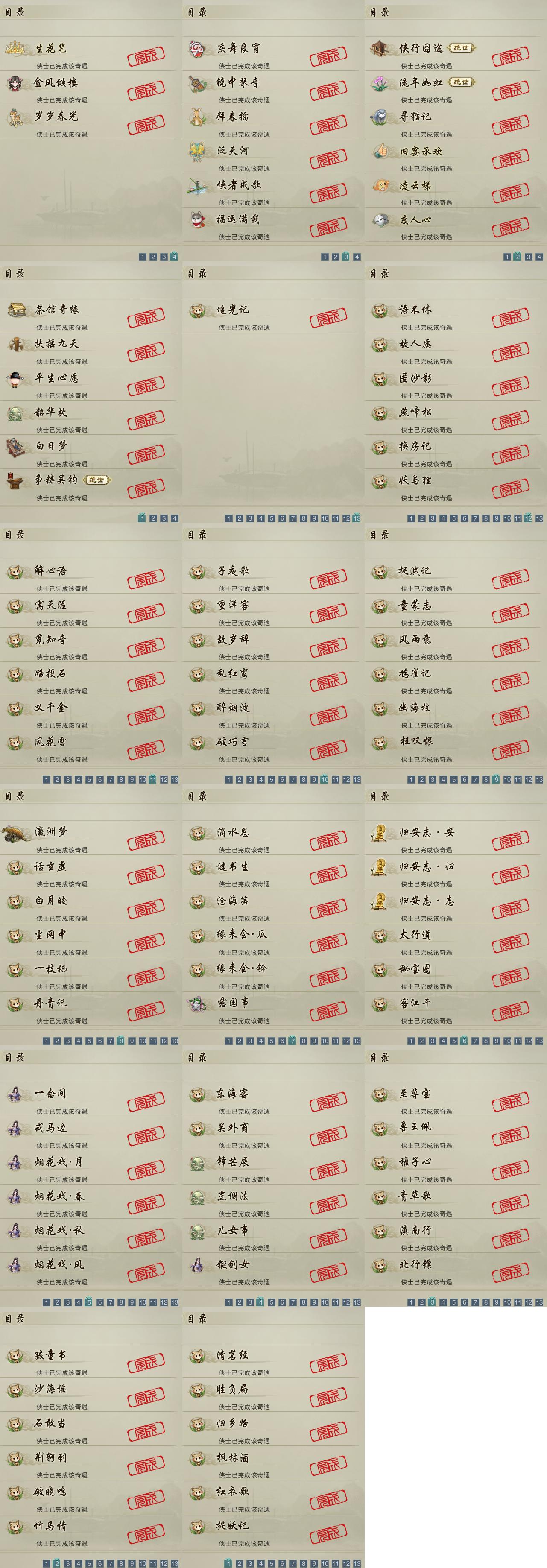547x1568 pixels.
Task: Open the anvil icon next to 争铸吴钩
Action: 15,480
